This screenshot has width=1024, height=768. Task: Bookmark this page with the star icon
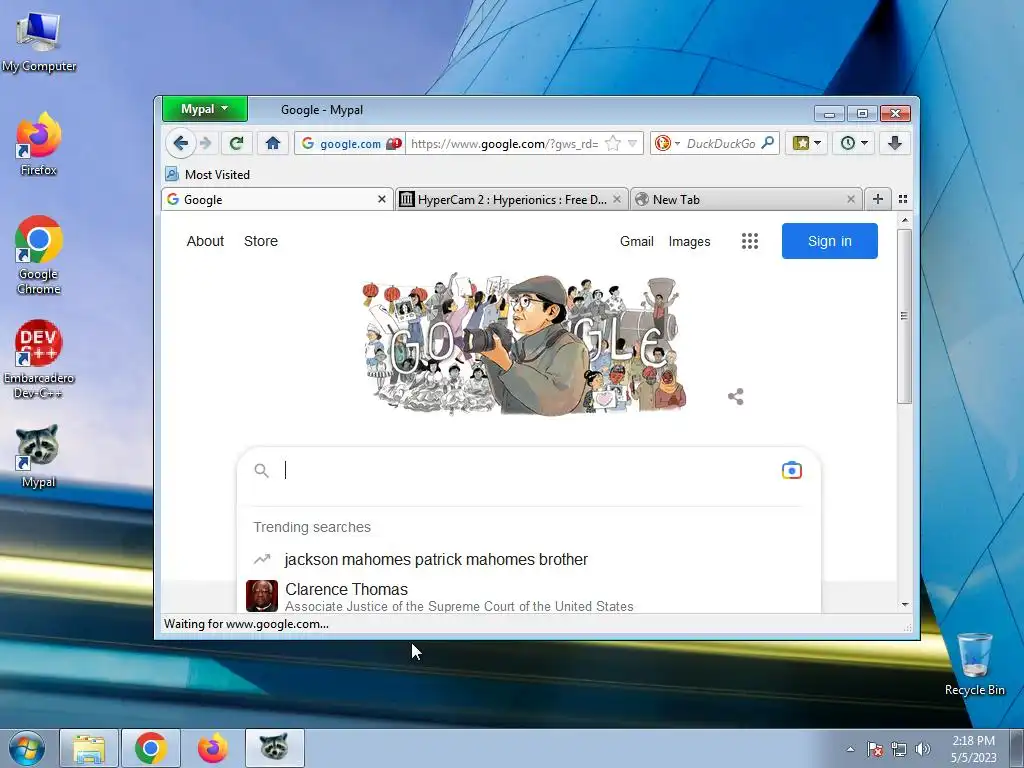coord(613,143)
